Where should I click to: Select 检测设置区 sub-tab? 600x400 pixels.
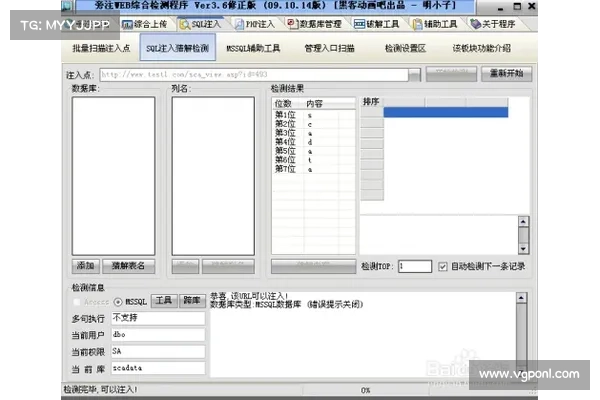(x=405, y=48)
